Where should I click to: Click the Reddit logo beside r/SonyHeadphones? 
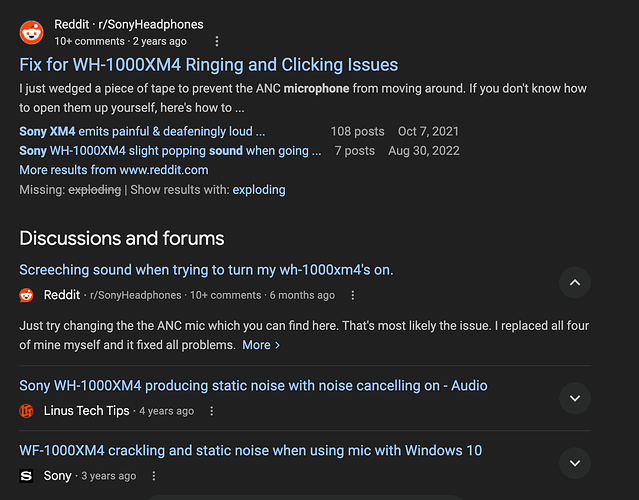click(31, 32)
